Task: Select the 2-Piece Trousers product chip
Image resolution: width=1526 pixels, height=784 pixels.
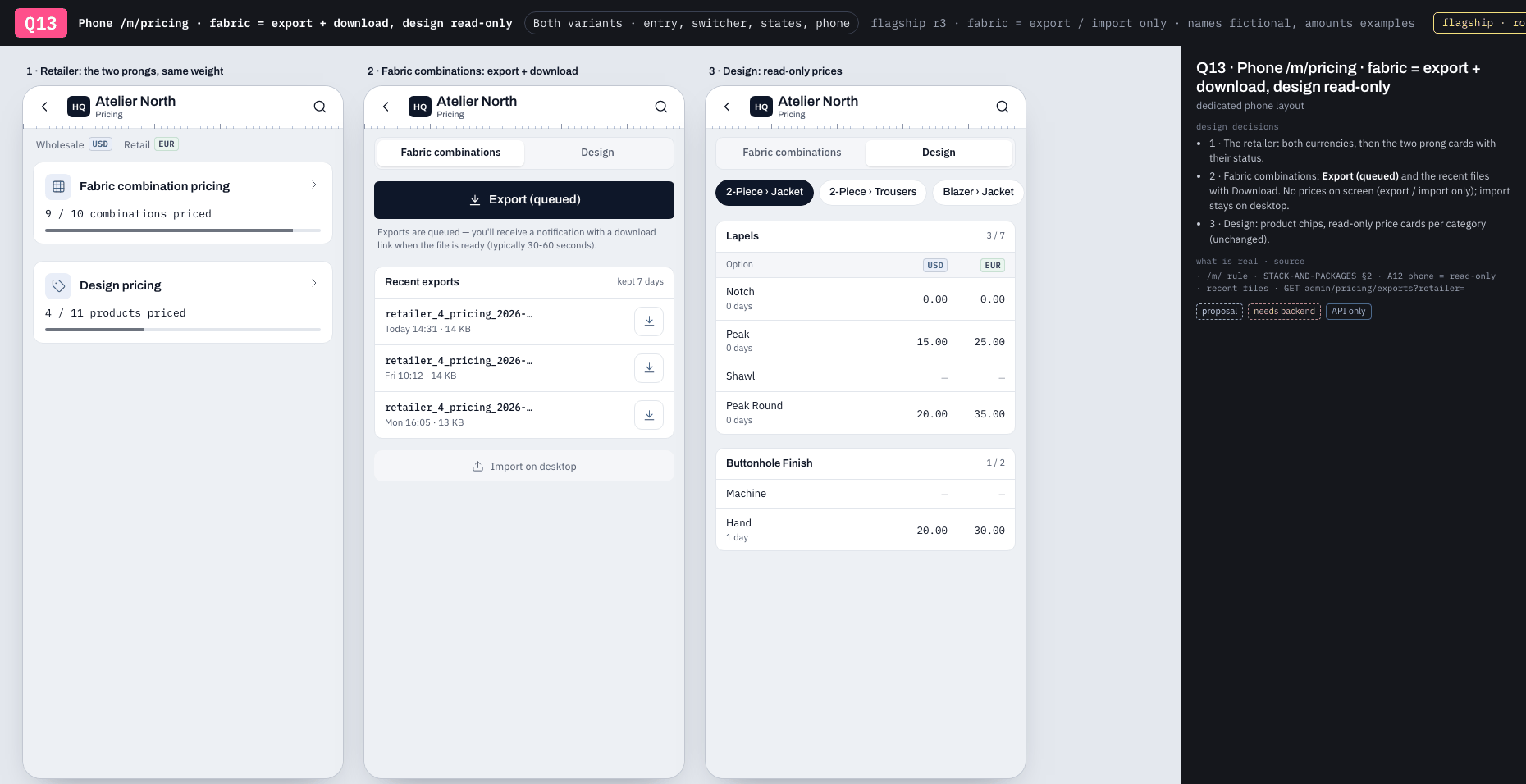Action: click(x=873, y=192)
